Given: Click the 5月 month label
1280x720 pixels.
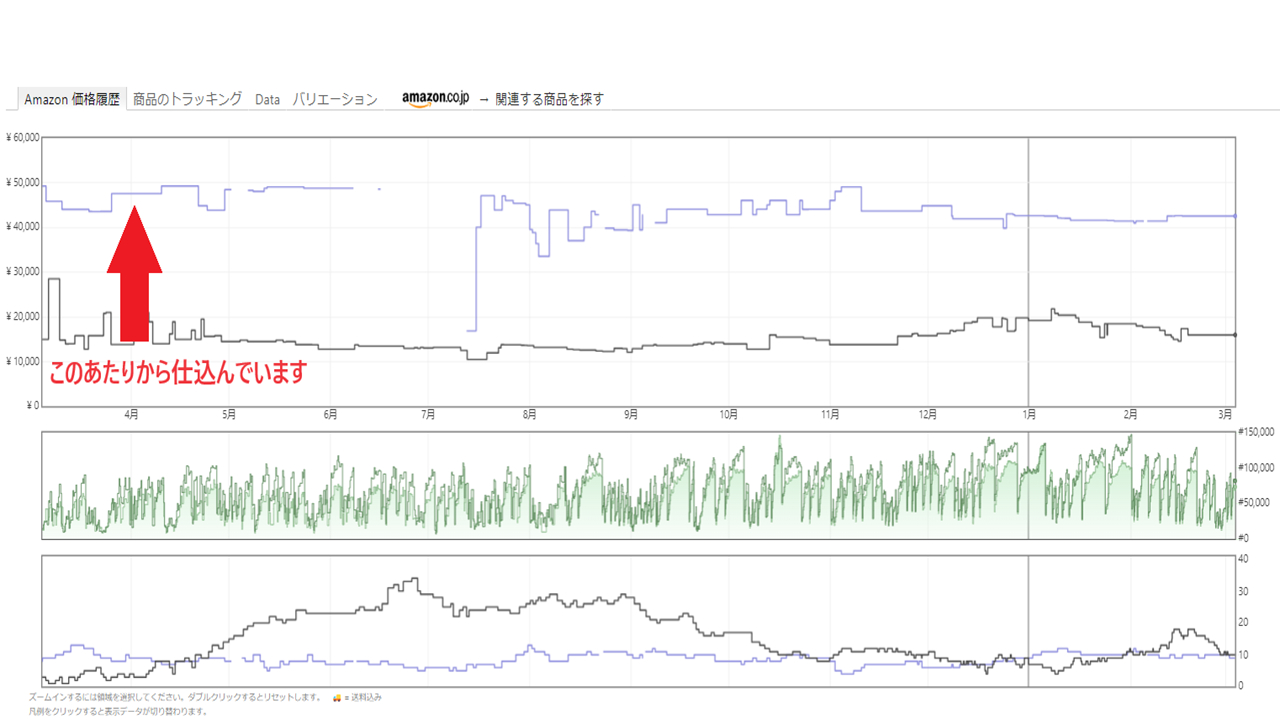Looking at the screenshot, I should point(229,414).
